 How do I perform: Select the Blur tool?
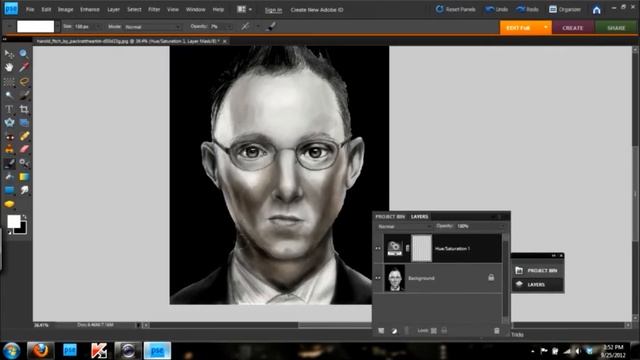tap(24, 190)
